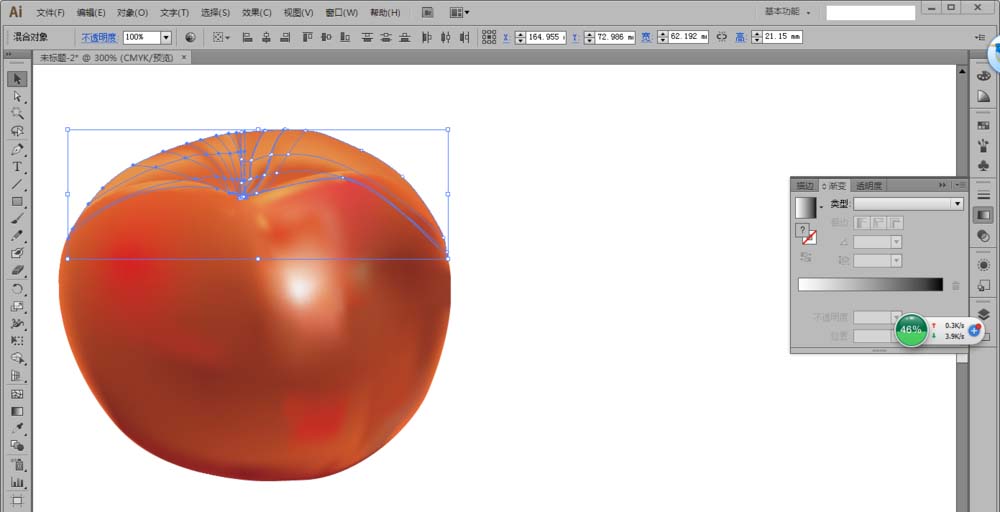Select the Rectangle tool
Viewport: 1000px width, 512px height.
click(x=17, y=201)
